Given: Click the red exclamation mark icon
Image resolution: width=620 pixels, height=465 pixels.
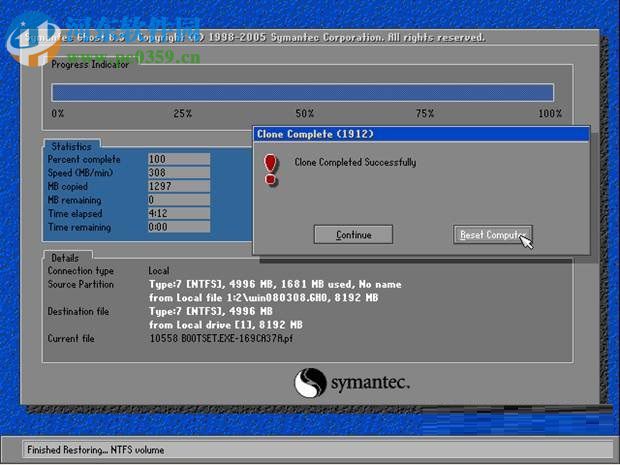Looking at the screenshot, I should (x=270, y=169).
